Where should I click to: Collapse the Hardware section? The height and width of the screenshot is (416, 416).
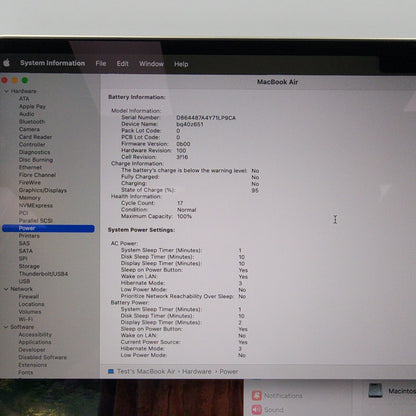[6, 91]
